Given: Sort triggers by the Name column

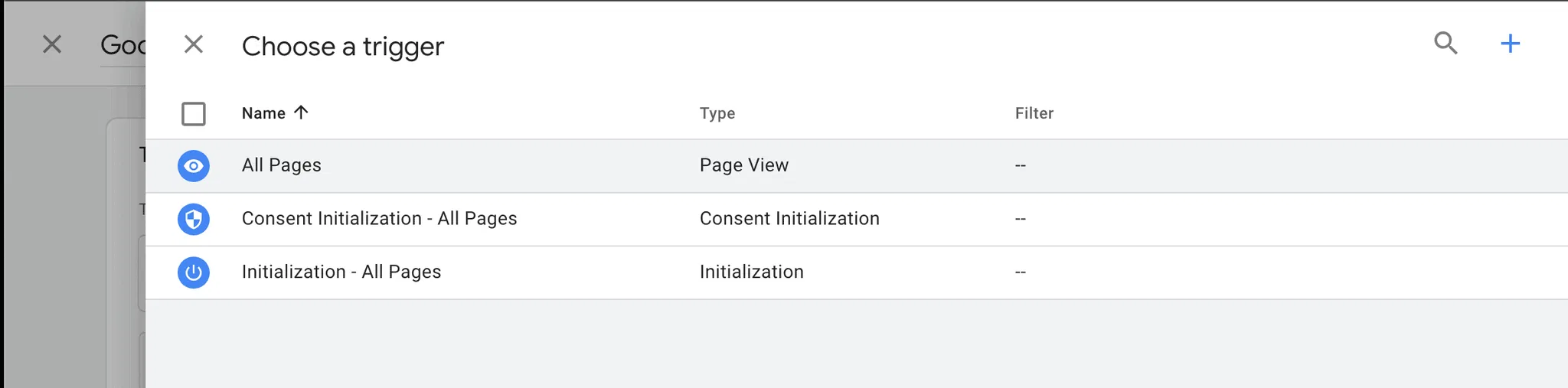Looking at the screenshot, I should point(263,113).
